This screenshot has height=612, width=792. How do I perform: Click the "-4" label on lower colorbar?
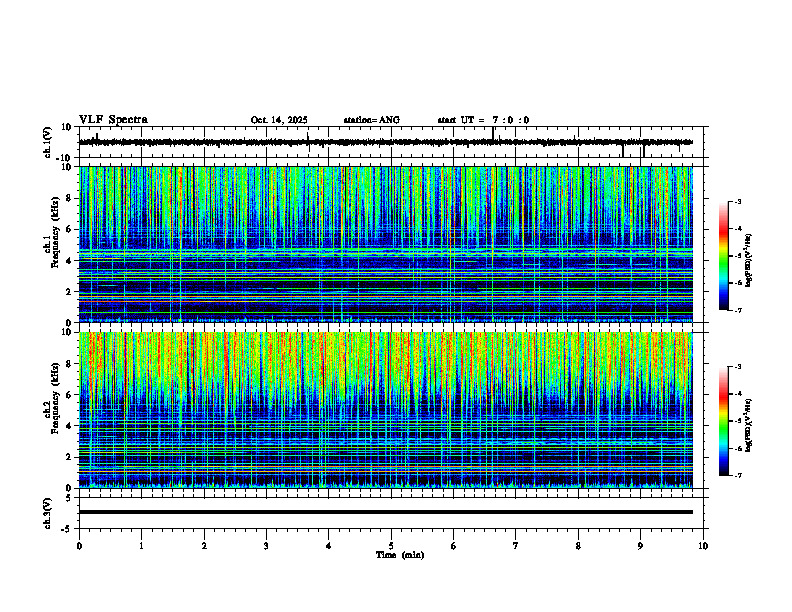(x=738, y=394)
